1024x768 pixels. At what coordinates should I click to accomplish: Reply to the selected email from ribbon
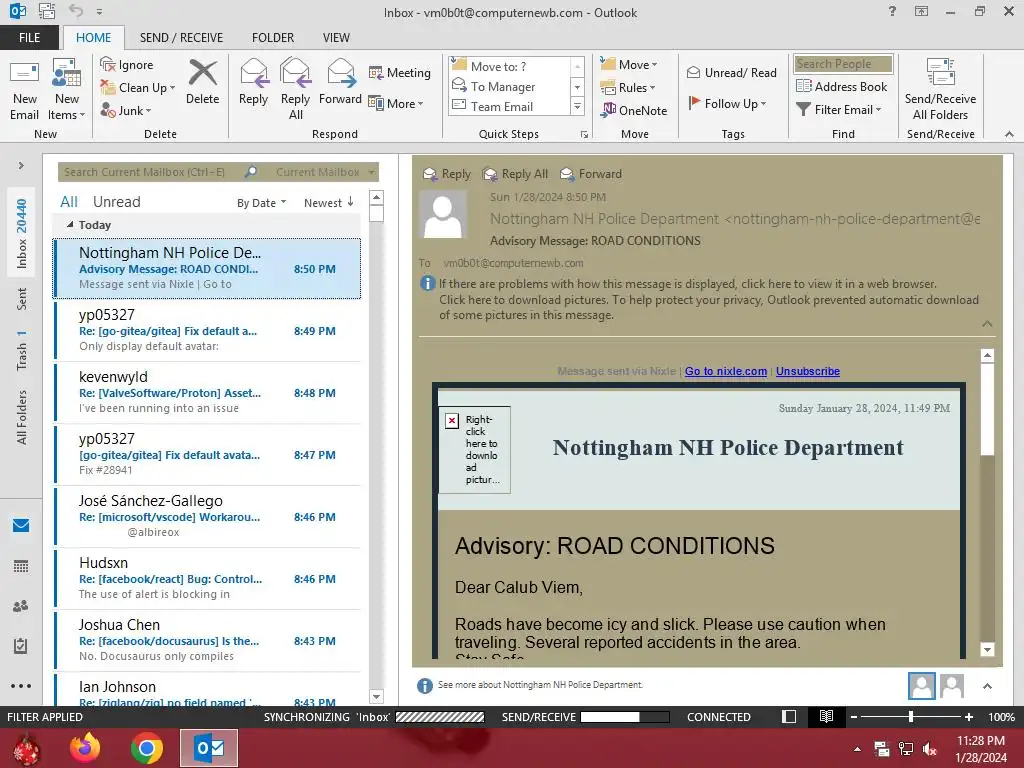click(253, 82)
